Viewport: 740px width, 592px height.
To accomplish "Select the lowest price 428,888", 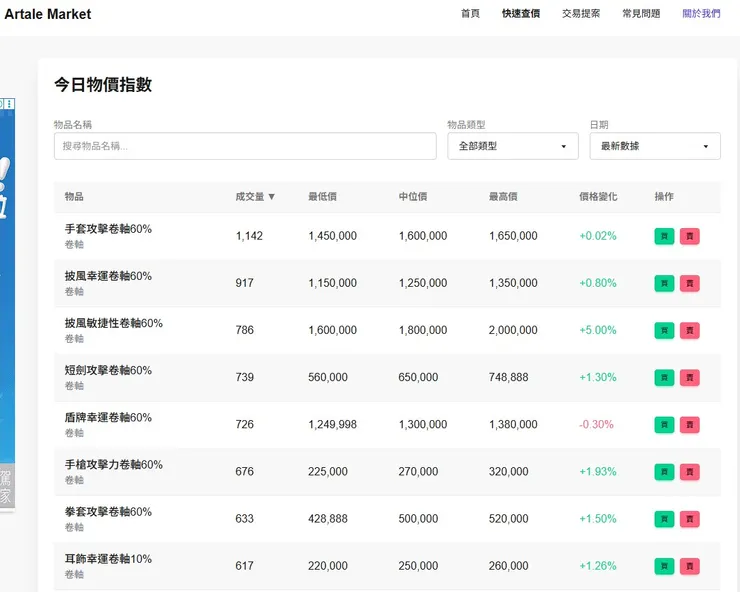I will [328, 519].
